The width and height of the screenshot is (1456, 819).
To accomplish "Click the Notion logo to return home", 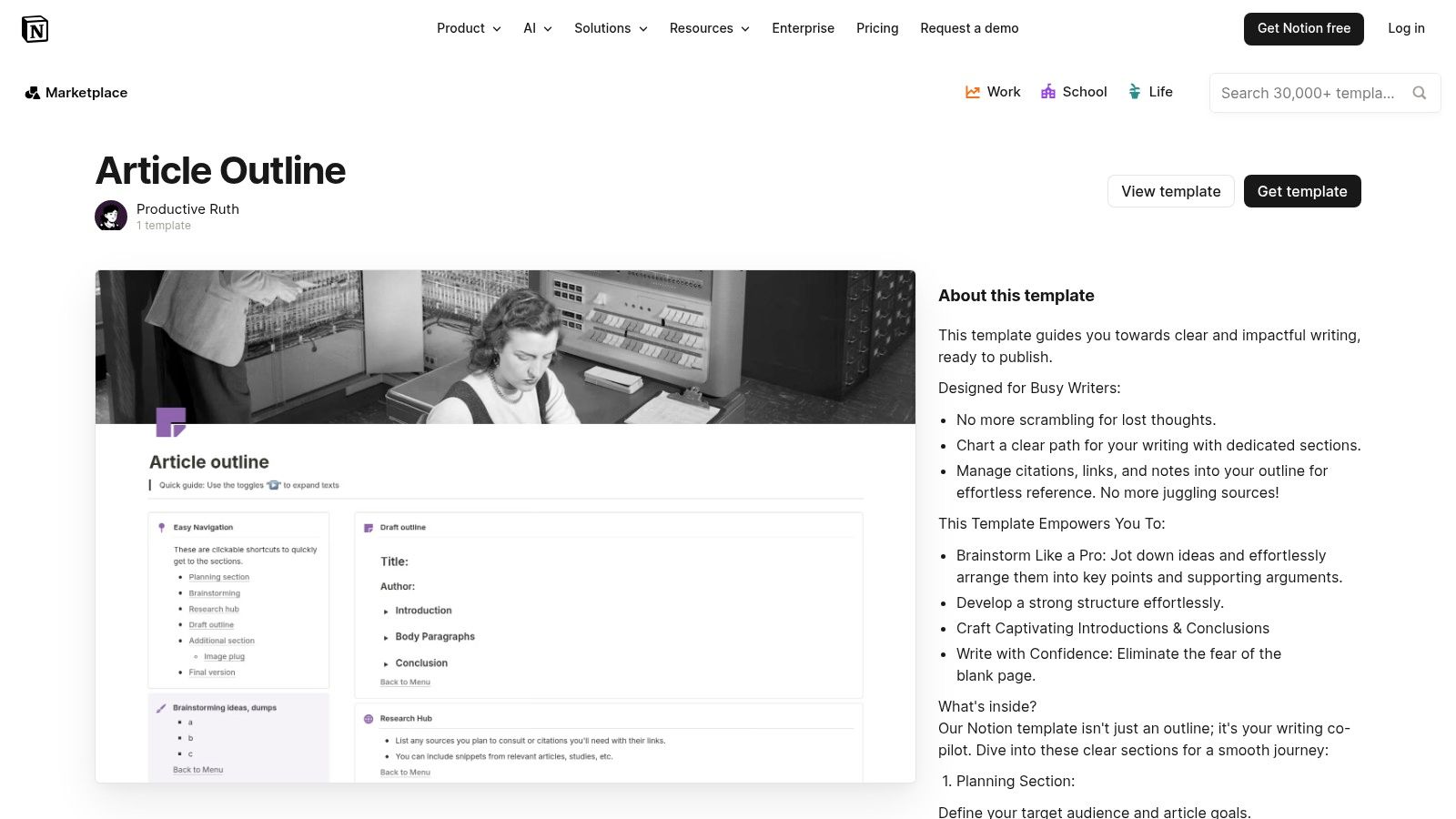I will pos(35,28).
